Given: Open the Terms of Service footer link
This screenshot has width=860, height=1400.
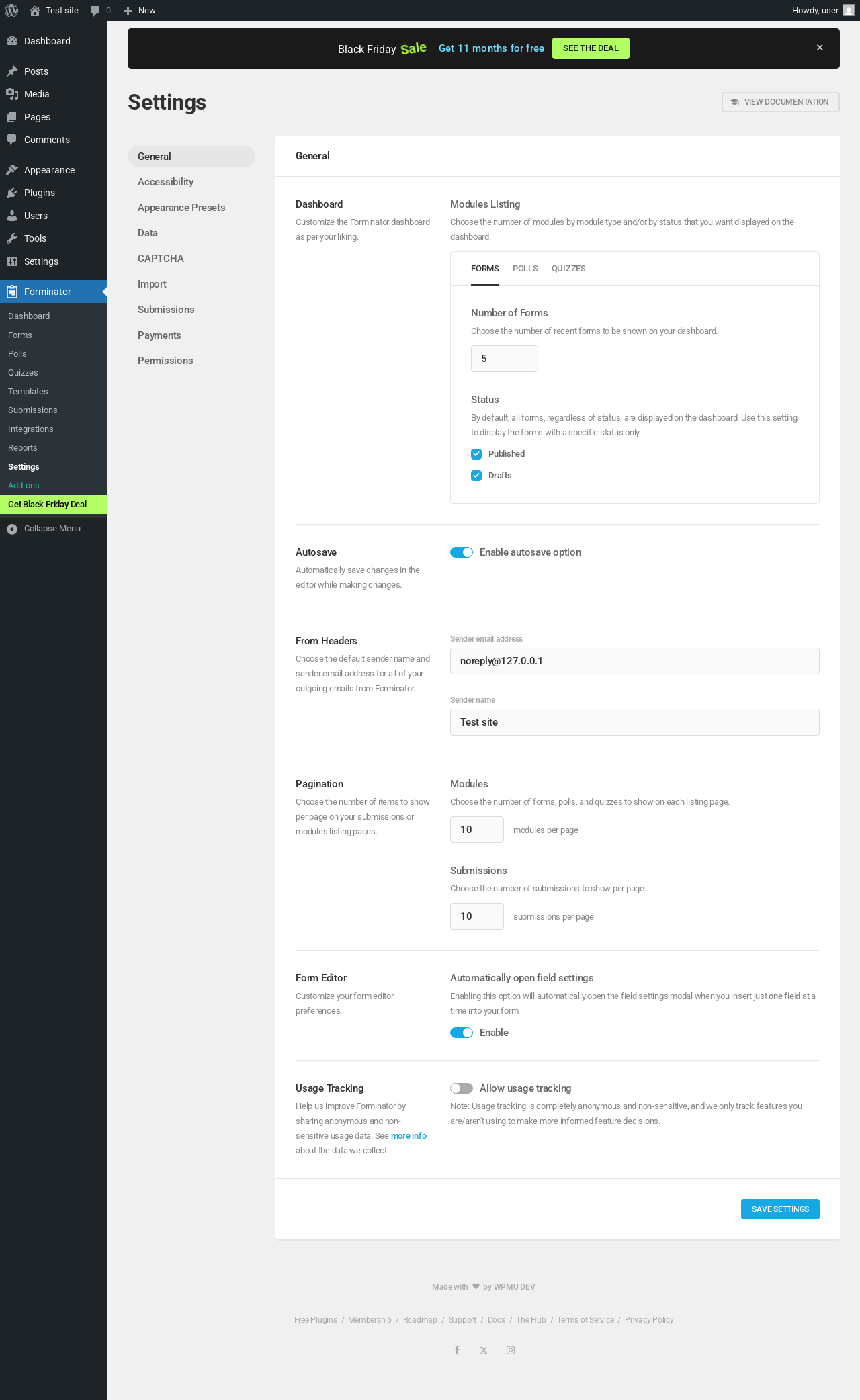Looking at the screenshot, I should click(585, 1320).
